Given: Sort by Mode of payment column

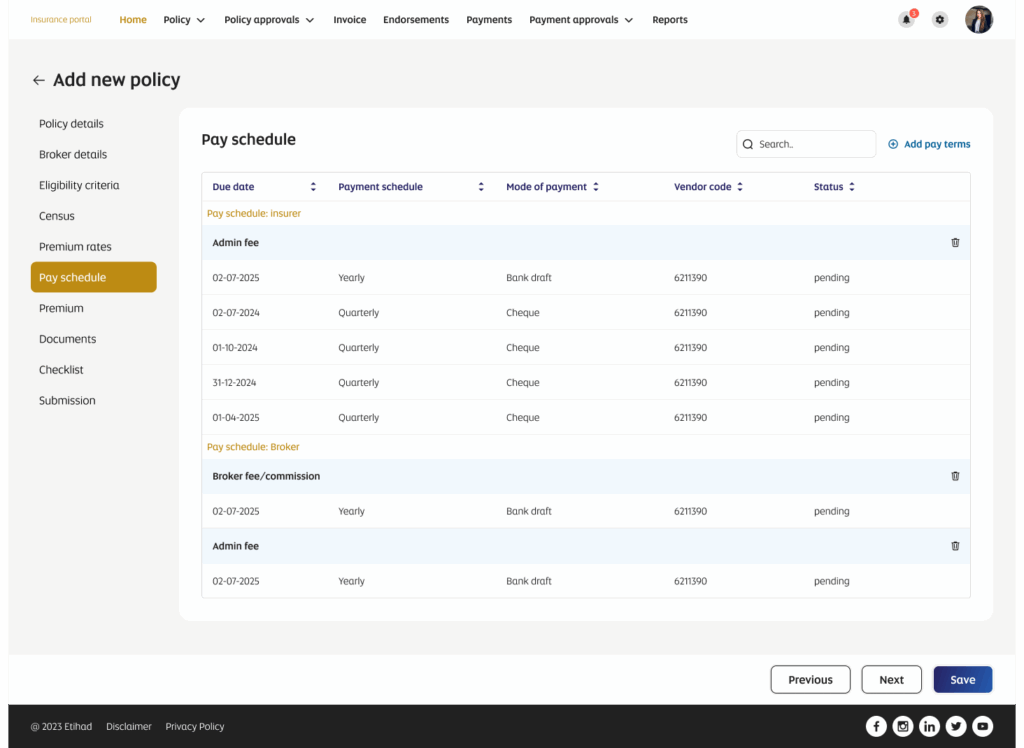Looking at the screenshot, I should tap(596, 187).
